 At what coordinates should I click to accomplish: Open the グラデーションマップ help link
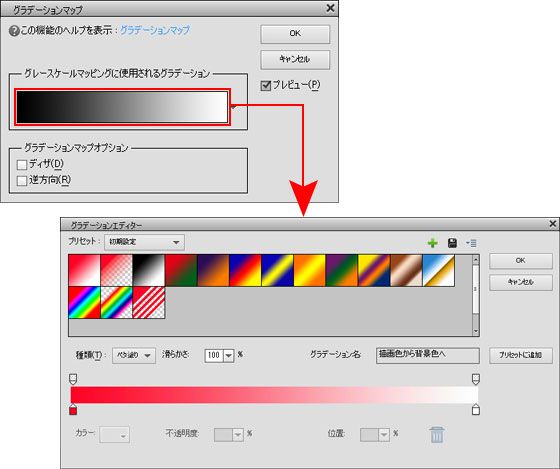pyautogui.click(x=155, y=30)
